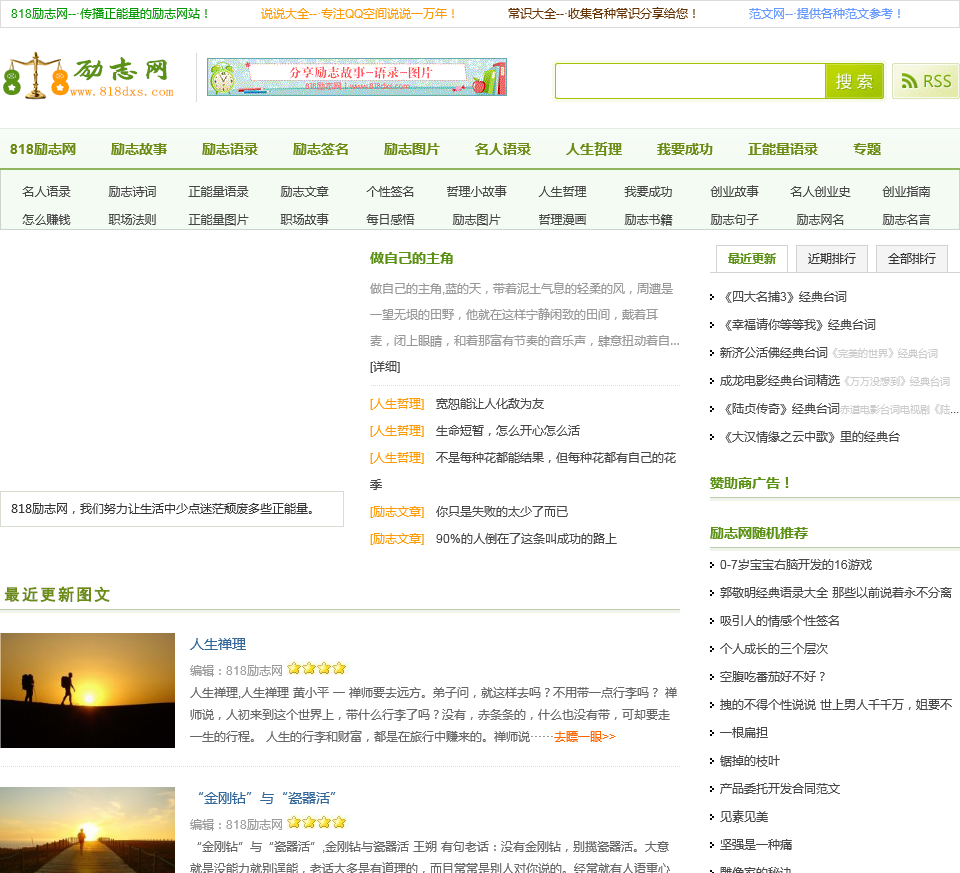Open 常识大全 top link

point(602,13)
